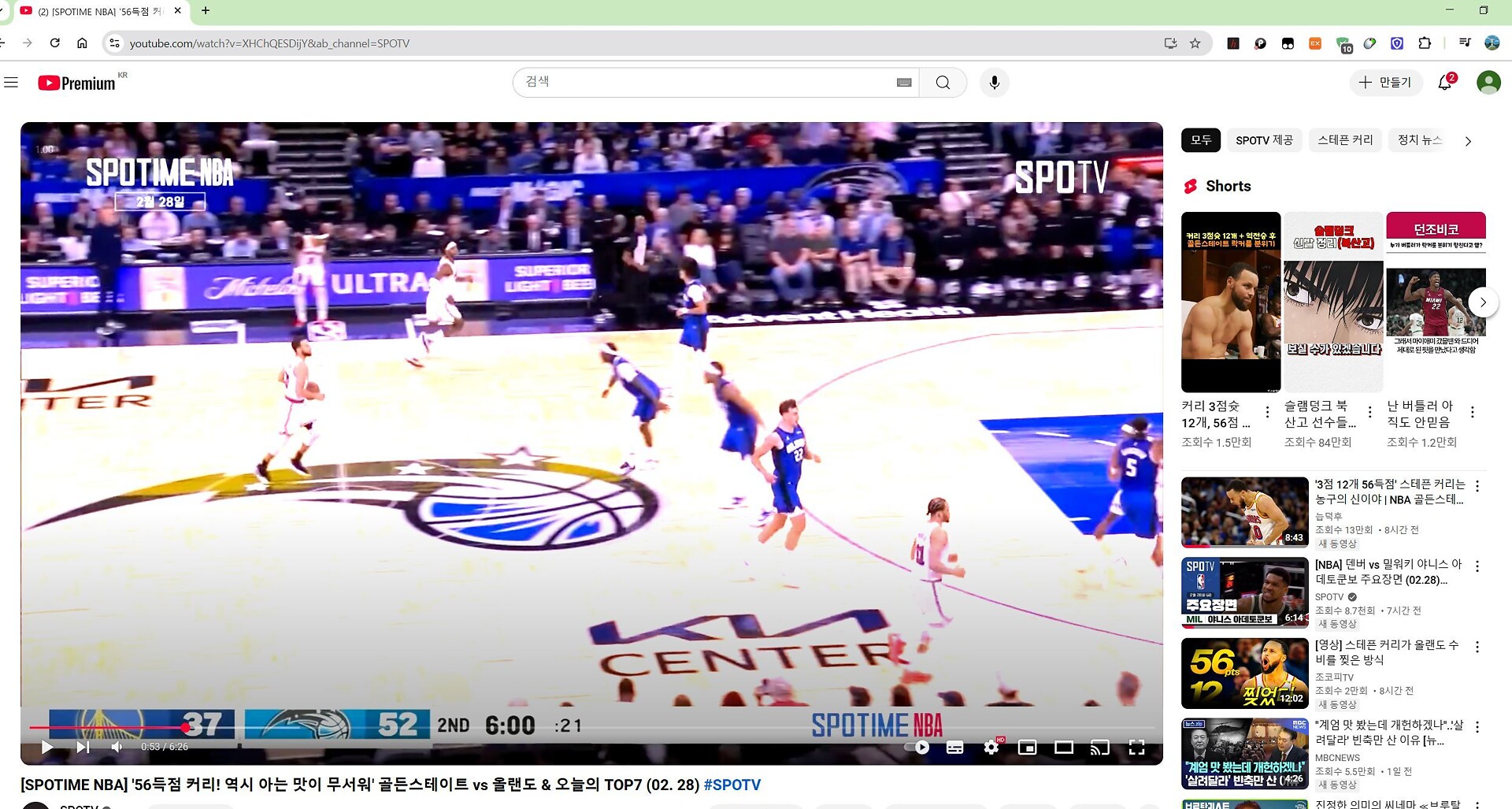Click the #SPOTV hashtag link

[x=732, y=785]
